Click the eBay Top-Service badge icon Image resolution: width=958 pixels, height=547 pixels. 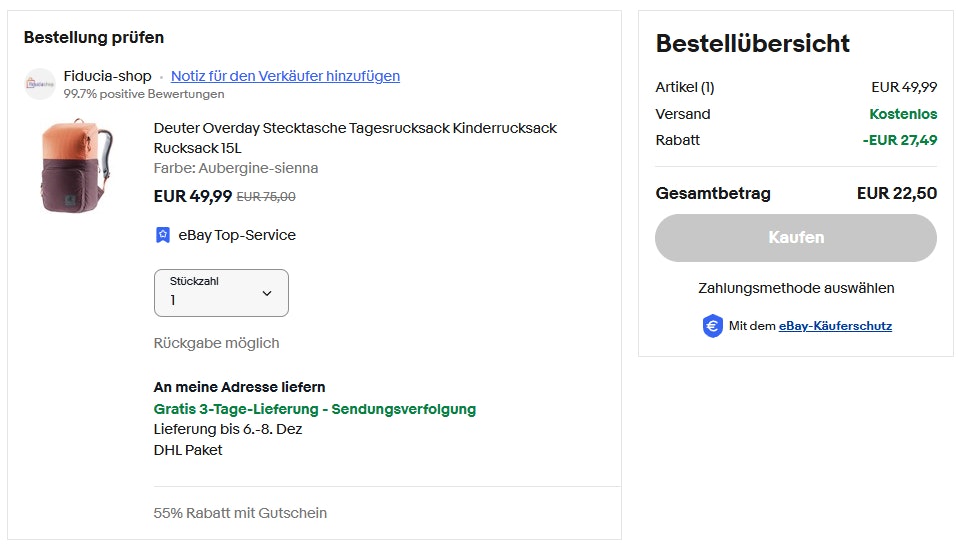pos(163,235)
